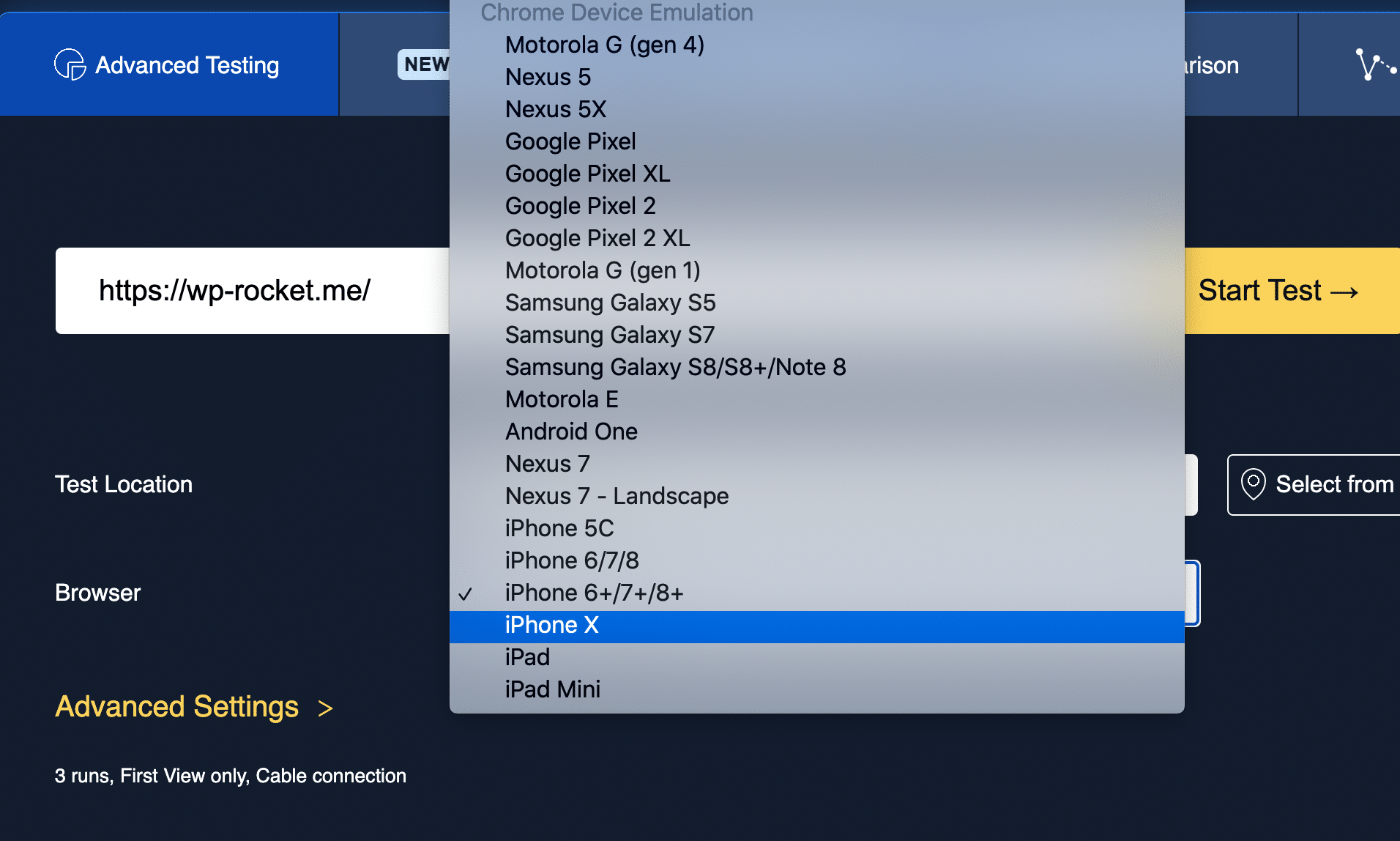Click the Test Location dropdown's right edge

coord(1191,484)
